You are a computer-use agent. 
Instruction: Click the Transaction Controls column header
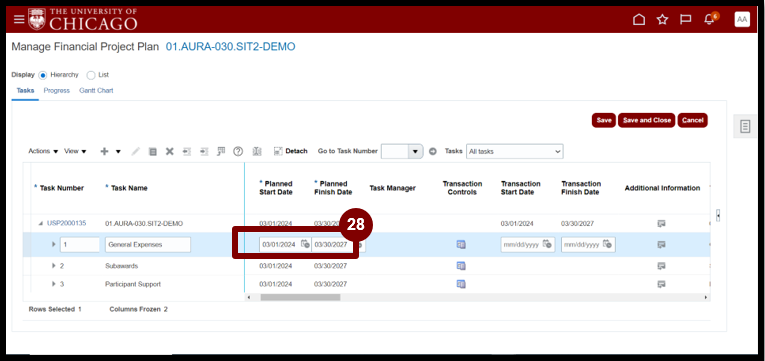462,188
